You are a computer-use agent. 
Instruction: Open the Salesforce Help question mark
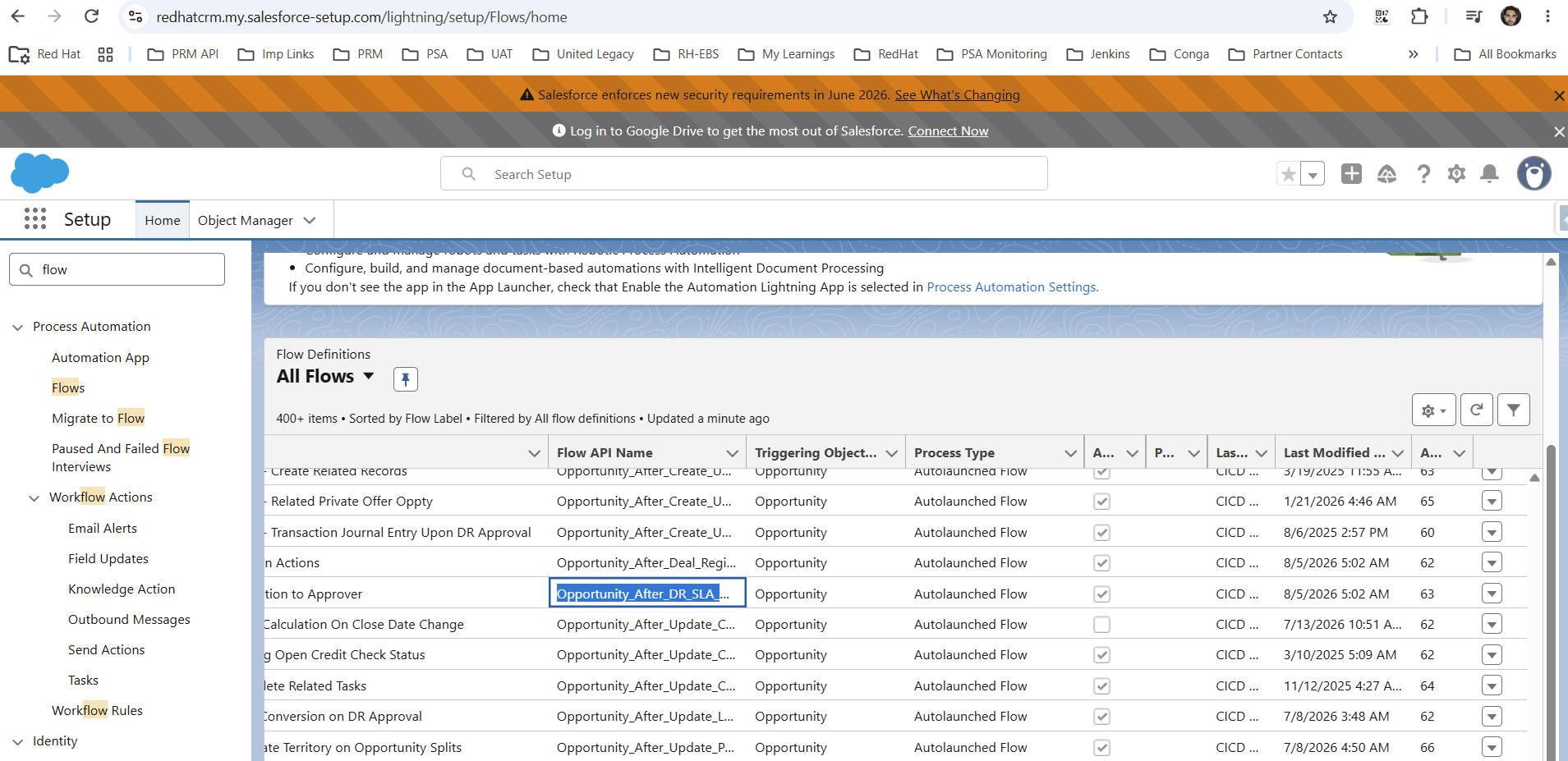(1423, 173)
